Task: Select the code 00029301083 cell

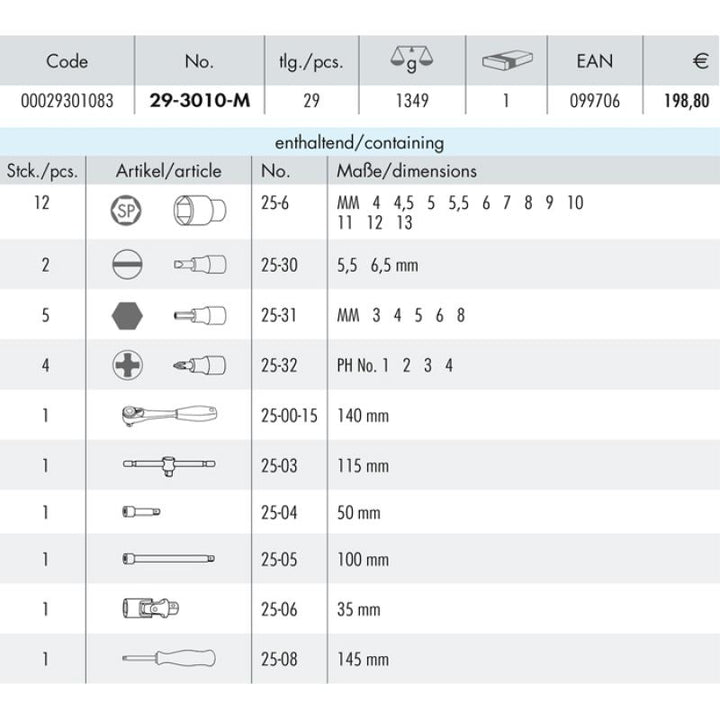Action: coord(66,100)
